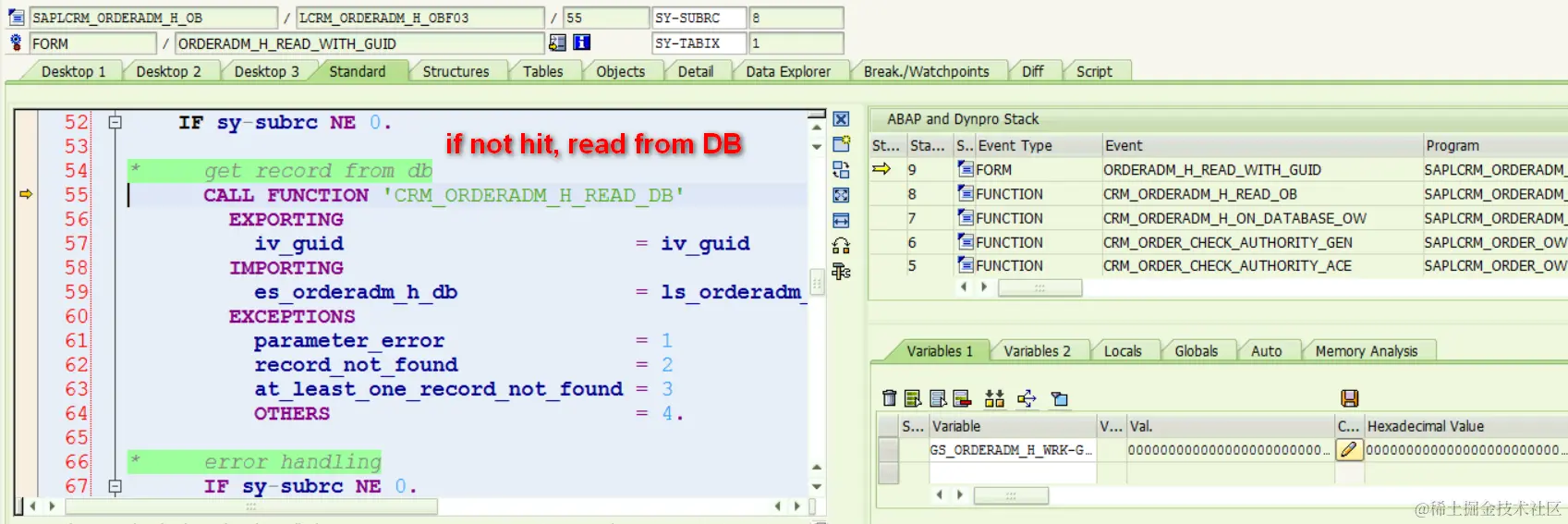This screenshot has width=1568, height=524.
Task: Click the trash can icon in Variables toolbar
Action: (889, 398)
